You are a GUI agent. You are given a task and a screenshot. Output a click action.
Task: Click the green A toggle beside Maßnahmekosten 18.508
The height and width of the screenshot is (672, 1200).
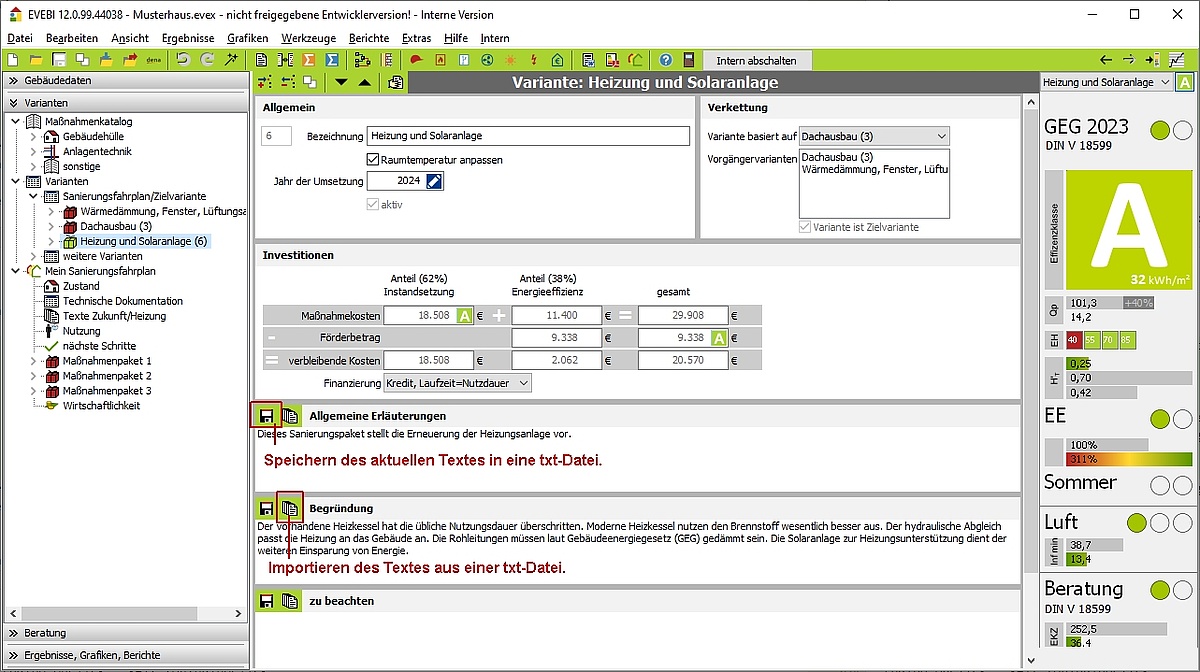pyautogui.click(x=465, y=316)
